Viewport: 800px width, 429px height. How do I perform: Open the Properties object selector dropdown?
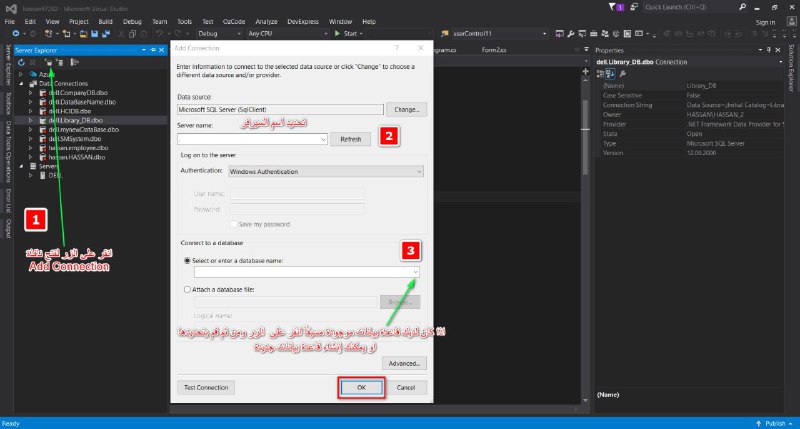(780, 62)
